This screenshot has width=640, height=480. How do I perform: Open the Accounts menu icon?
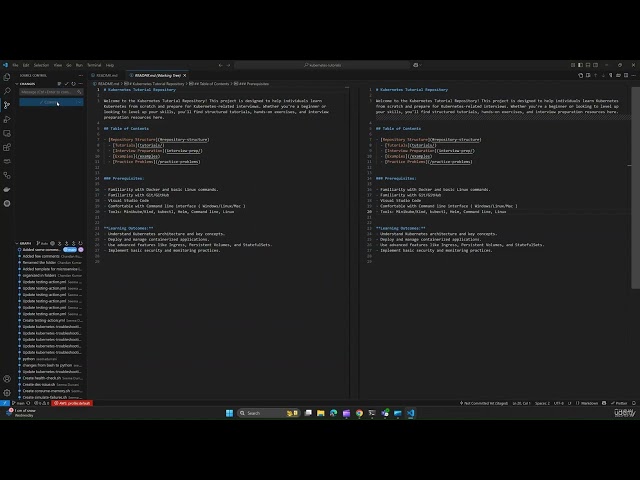(x=7, y=379)
